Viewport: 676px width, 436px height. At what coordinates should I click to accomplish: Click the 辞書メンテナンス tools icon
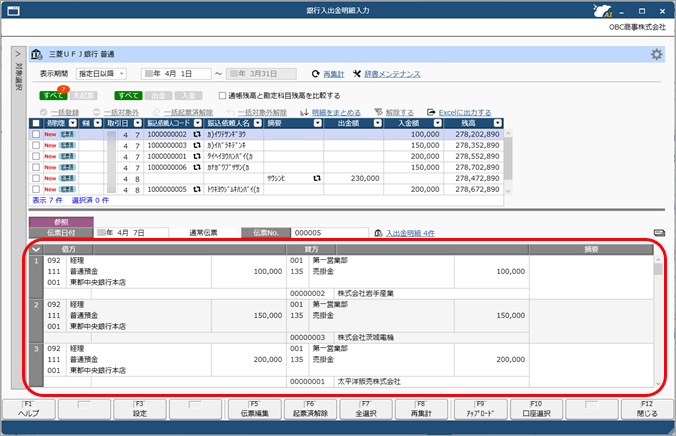pyautogui.click(x=357, y=74)
